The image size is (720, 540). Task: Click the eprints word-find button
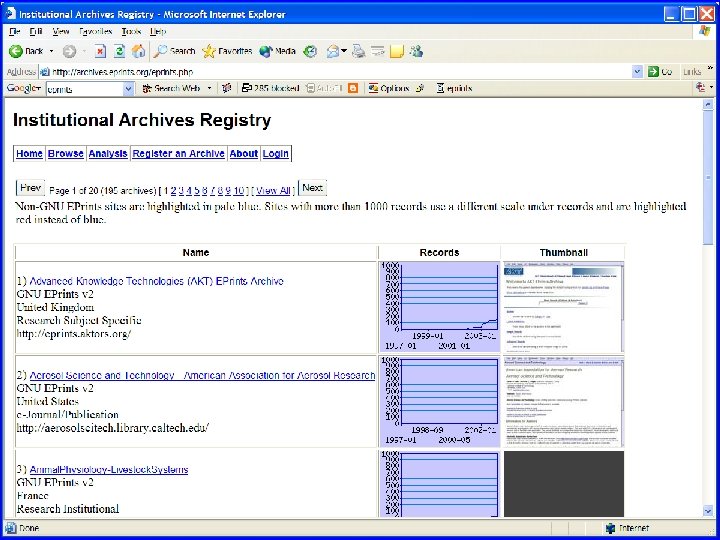(454, 88)
